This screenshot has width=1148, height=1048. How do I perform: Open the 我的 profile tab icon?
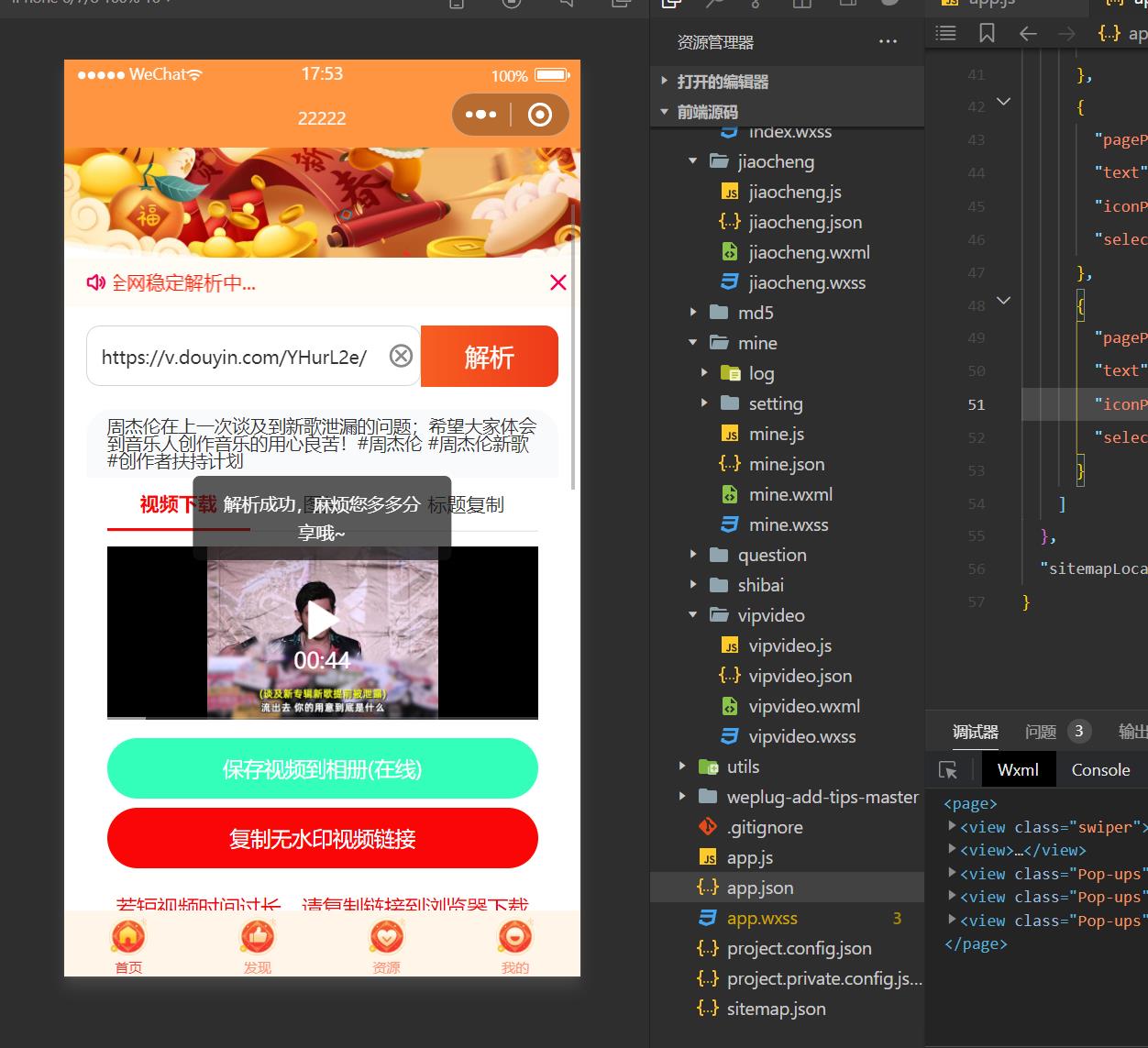(x=514, y=937)
